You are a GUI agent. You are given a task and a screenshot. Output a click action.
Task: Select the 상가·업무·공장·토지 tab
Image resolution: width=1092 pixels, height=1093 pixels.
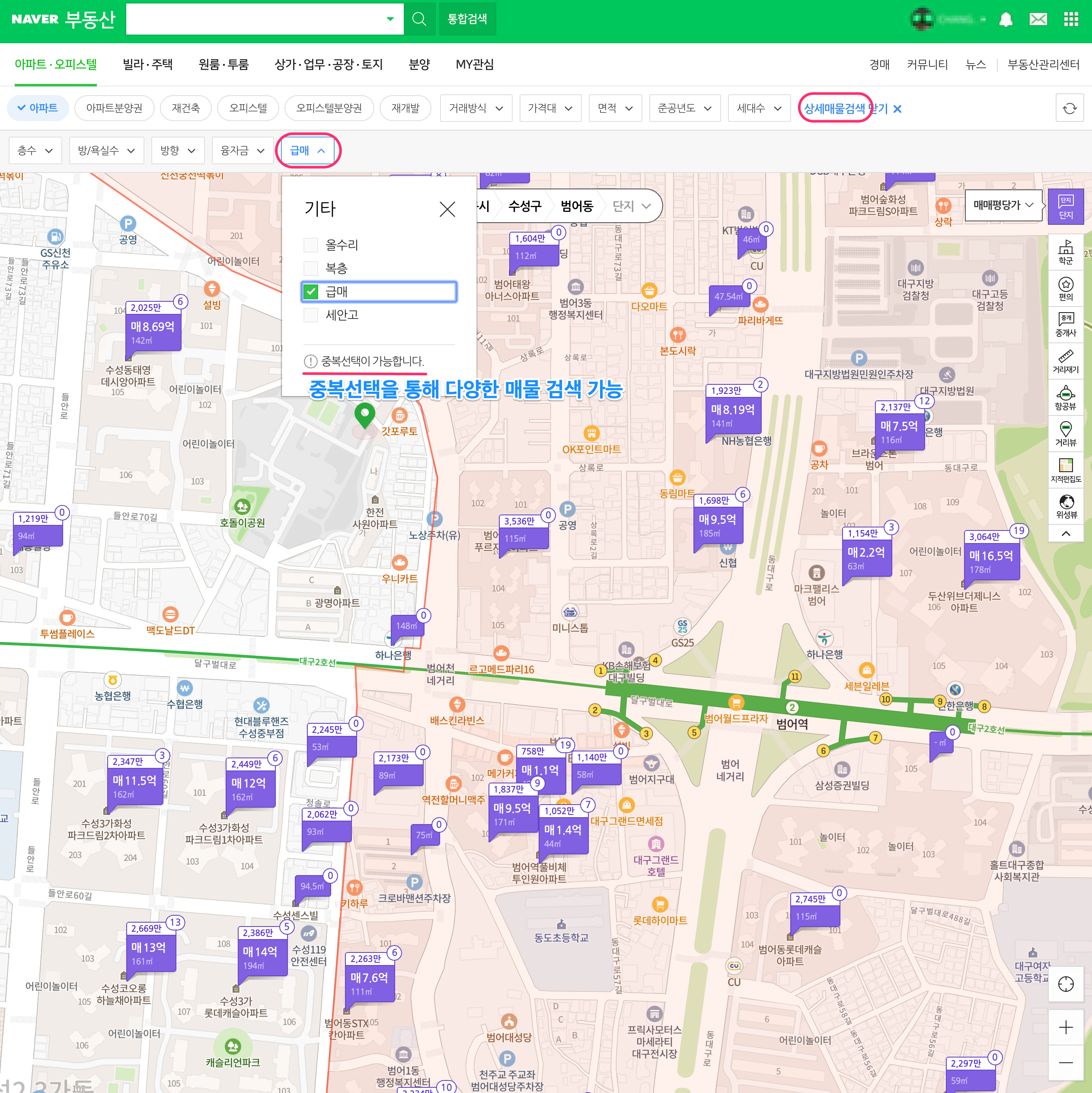coord(329,64)
